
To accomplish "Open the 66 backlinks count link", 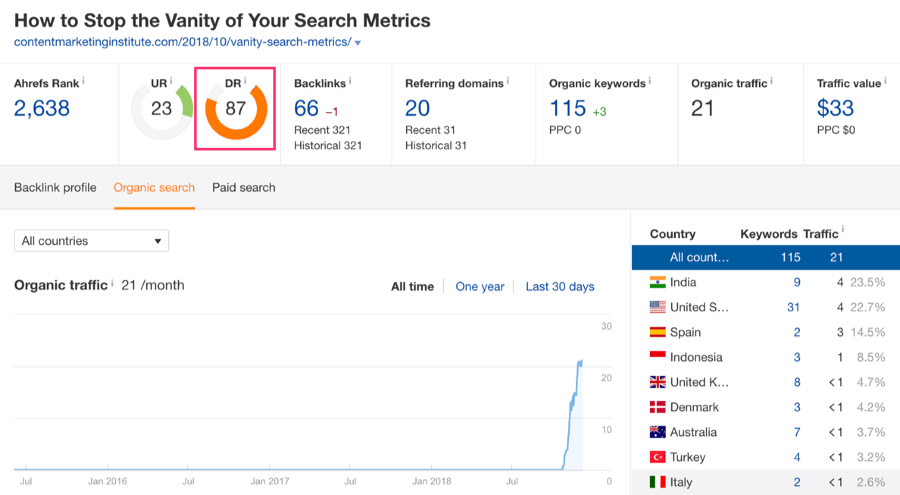I will pyautogui.click(x=306, y=108).
